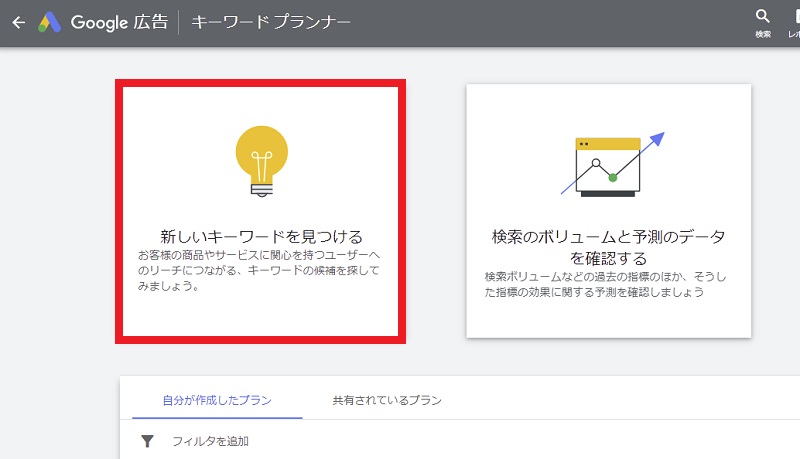This screenshot has width=800, height=459.
Task: Switch to 共有されているプラン tab
Action: pos(387,400)
